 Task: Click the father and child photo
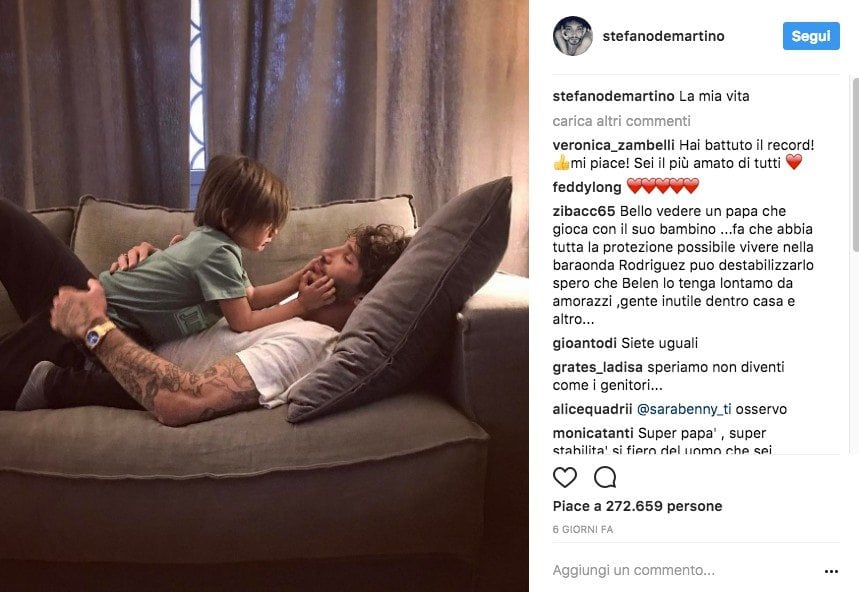tap(264, 296)
